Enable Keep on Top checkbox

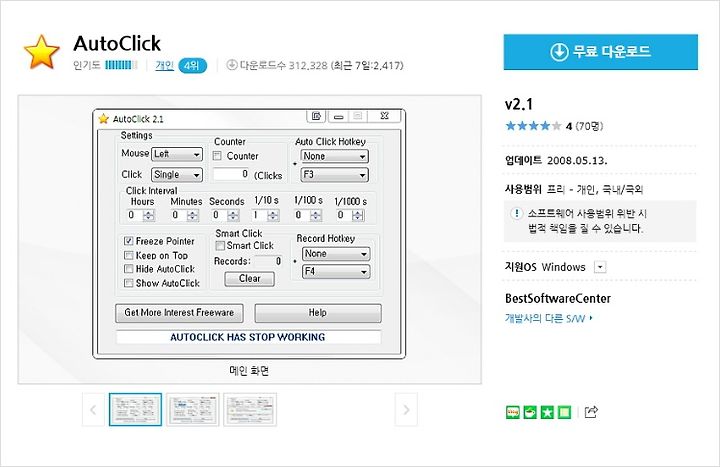pyautogui.click(x=129, y=255)
